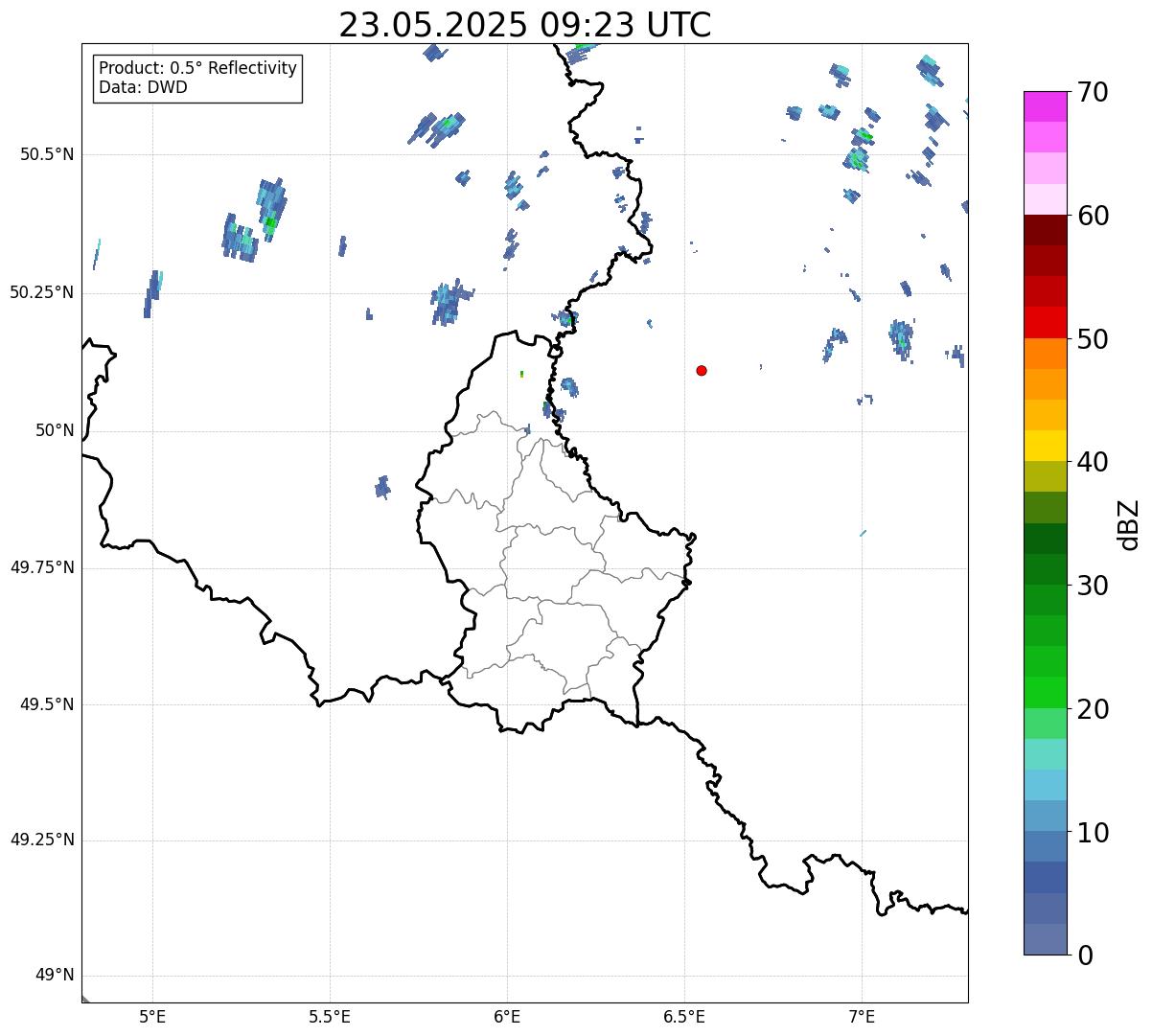1152x1036 pixels.
Task: Click the 20 colorbar tick value
Action: pyautogui.click(x=1093, y=709)
